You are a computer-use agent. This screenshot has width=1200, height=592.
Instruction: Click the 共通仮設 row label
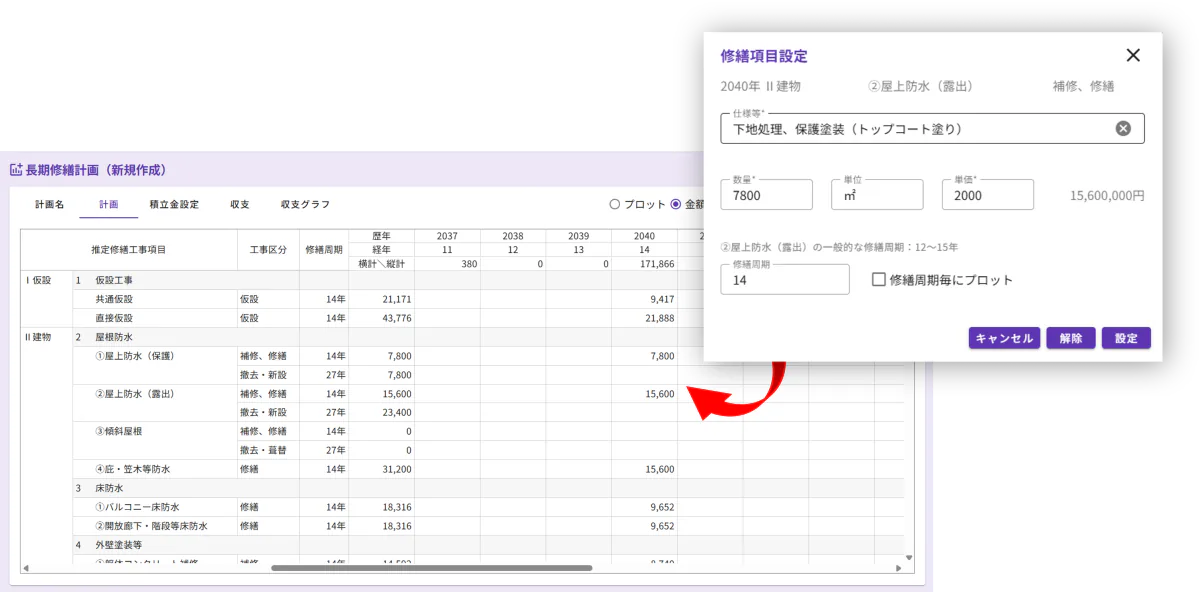(x=114, y=299)
